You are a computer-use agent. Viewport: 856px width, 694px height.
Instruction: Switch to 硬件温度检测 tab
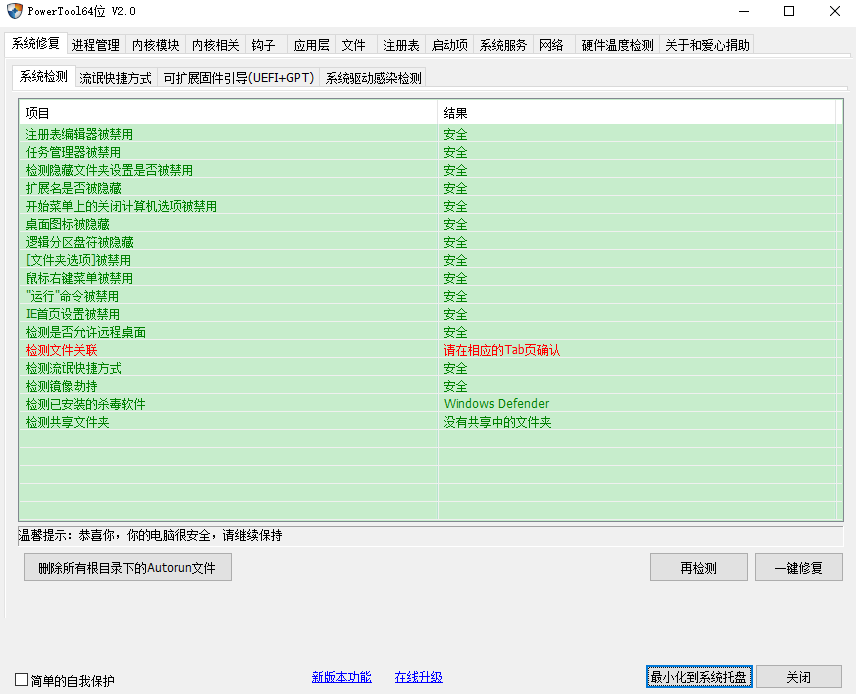(617, 44)
